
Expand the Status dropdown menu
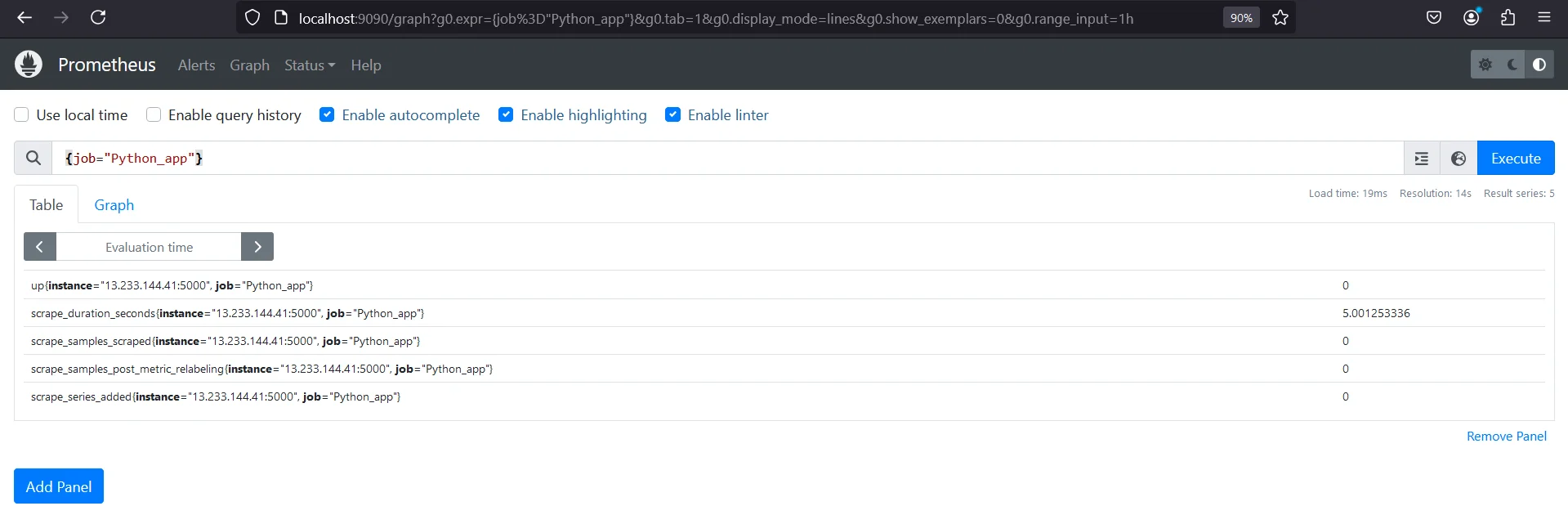pyautogui.click(x=310, y=65)
